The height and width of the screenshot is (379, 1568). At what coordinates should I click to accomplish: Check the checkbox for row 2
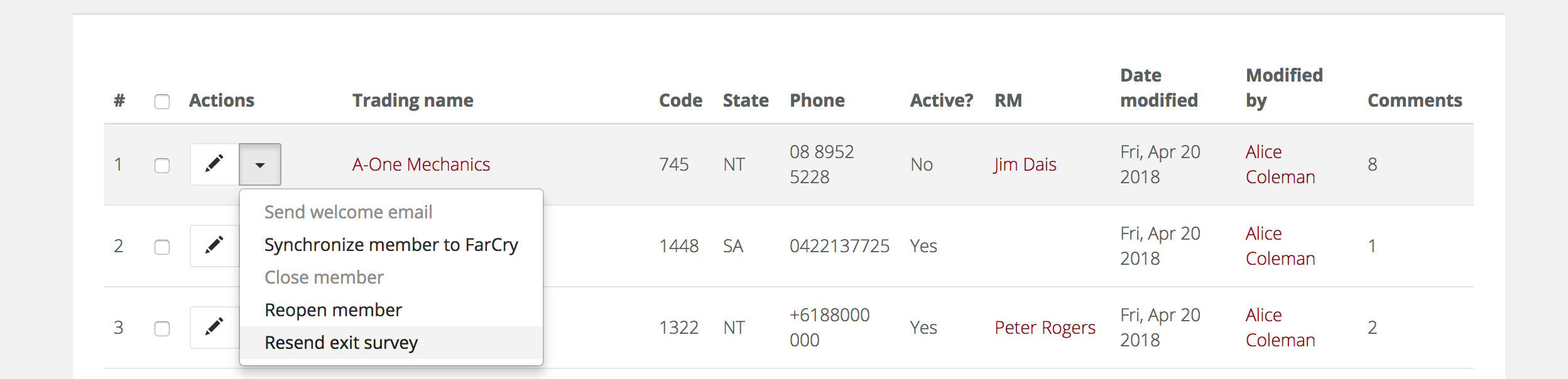(x=162, y=247)
